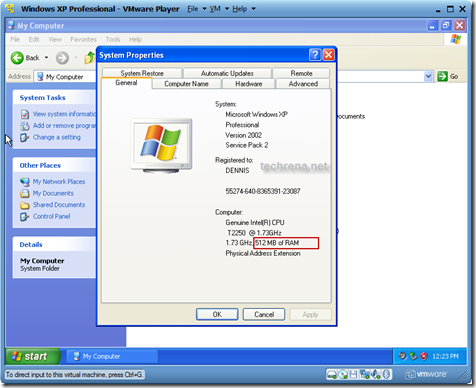Click the OK button
The height and width of the screenshot is (388, 476).
coord(217,314)
